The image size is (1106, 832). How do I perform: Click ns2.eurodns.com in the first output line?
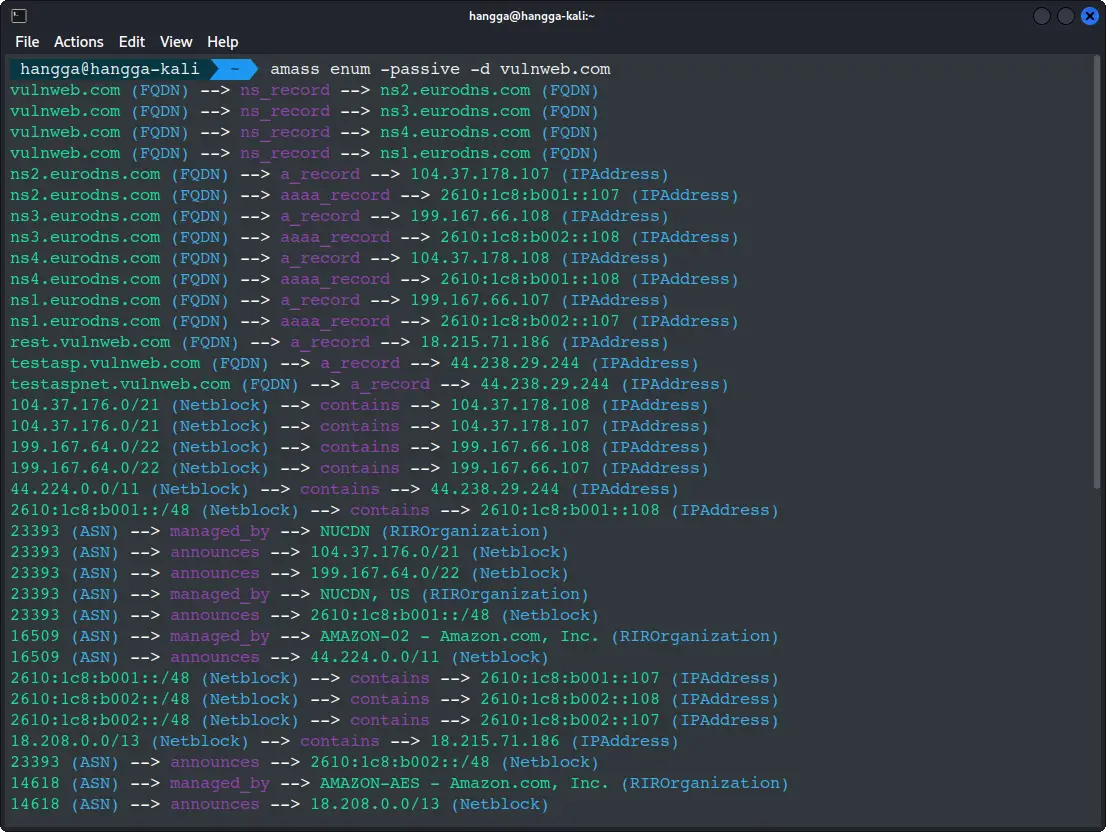click(455, 90)
